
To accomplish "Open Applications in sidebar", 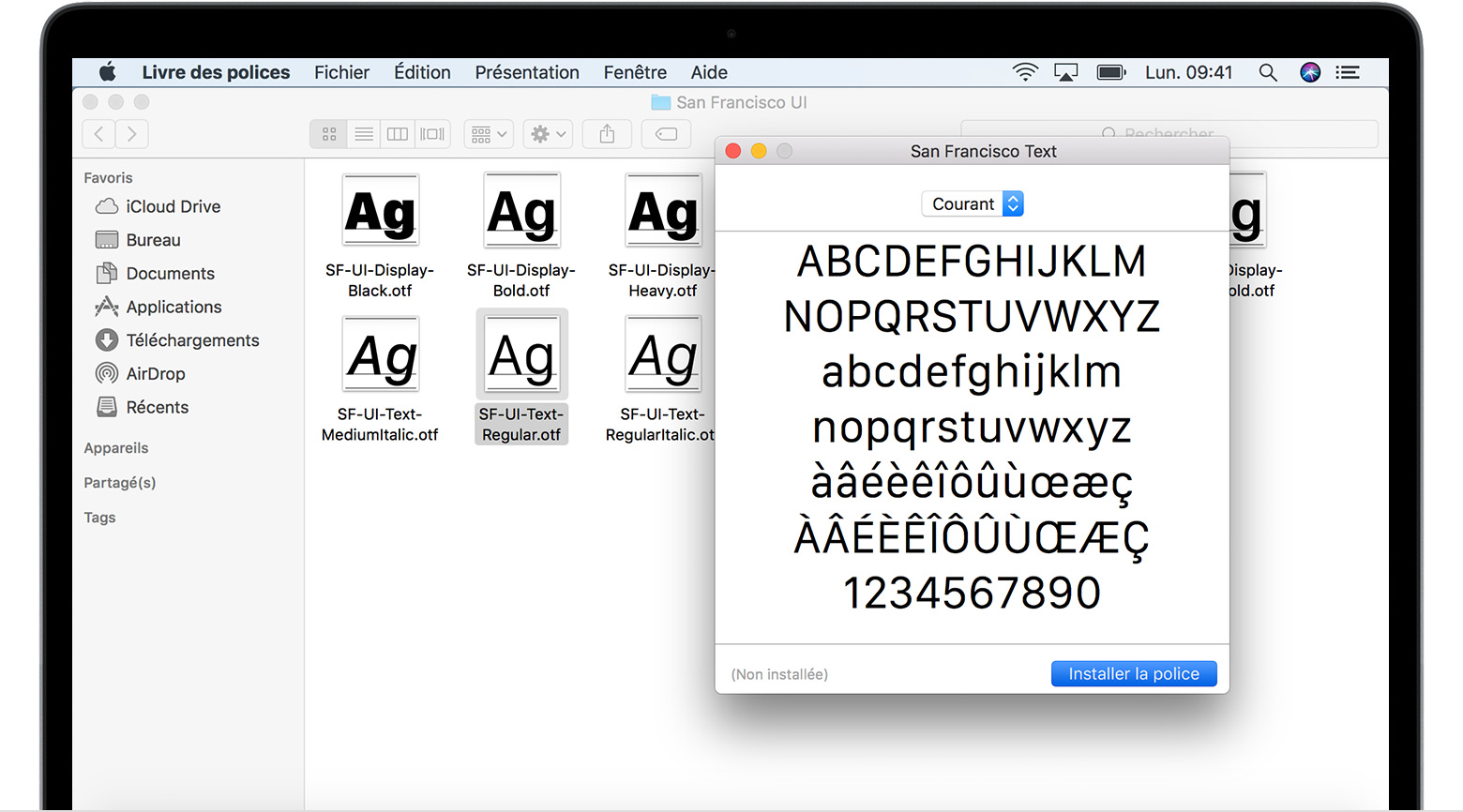I will tap(158, 307).
